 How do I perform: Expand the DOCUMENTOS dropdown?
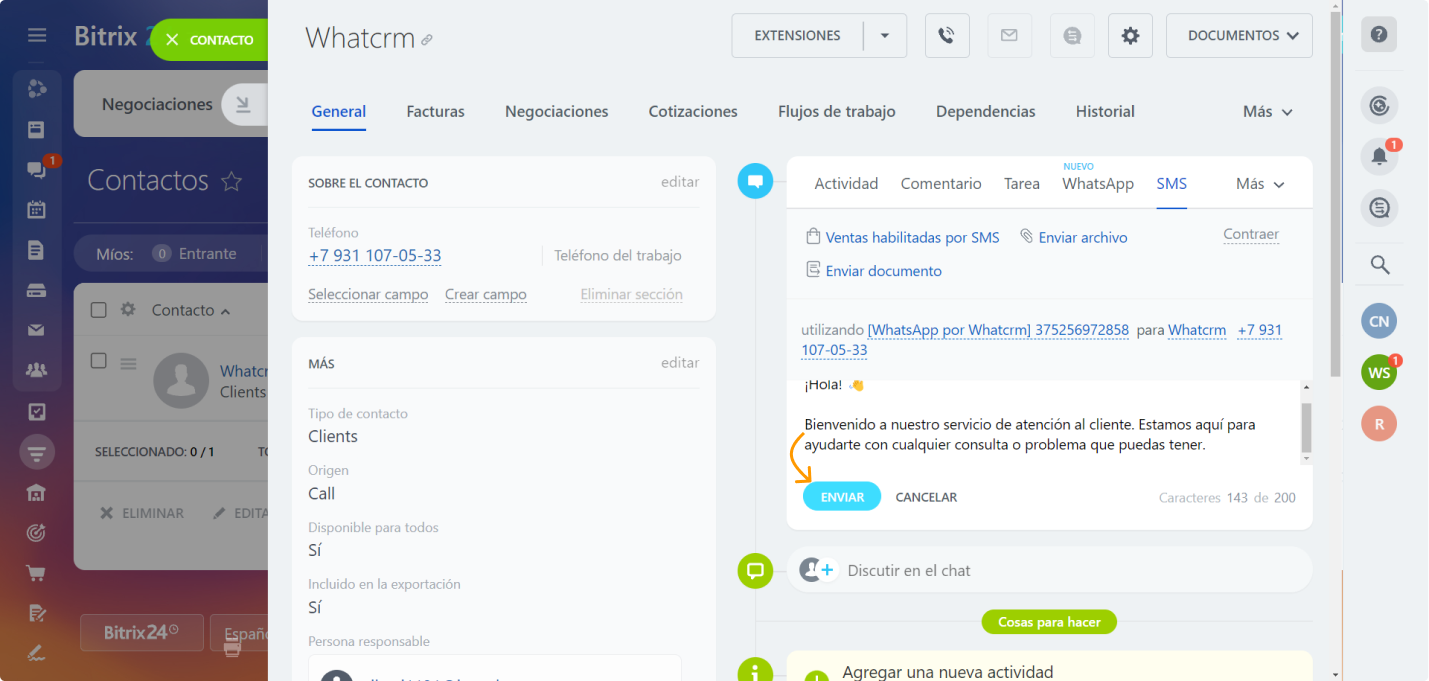pos(1239,36)
